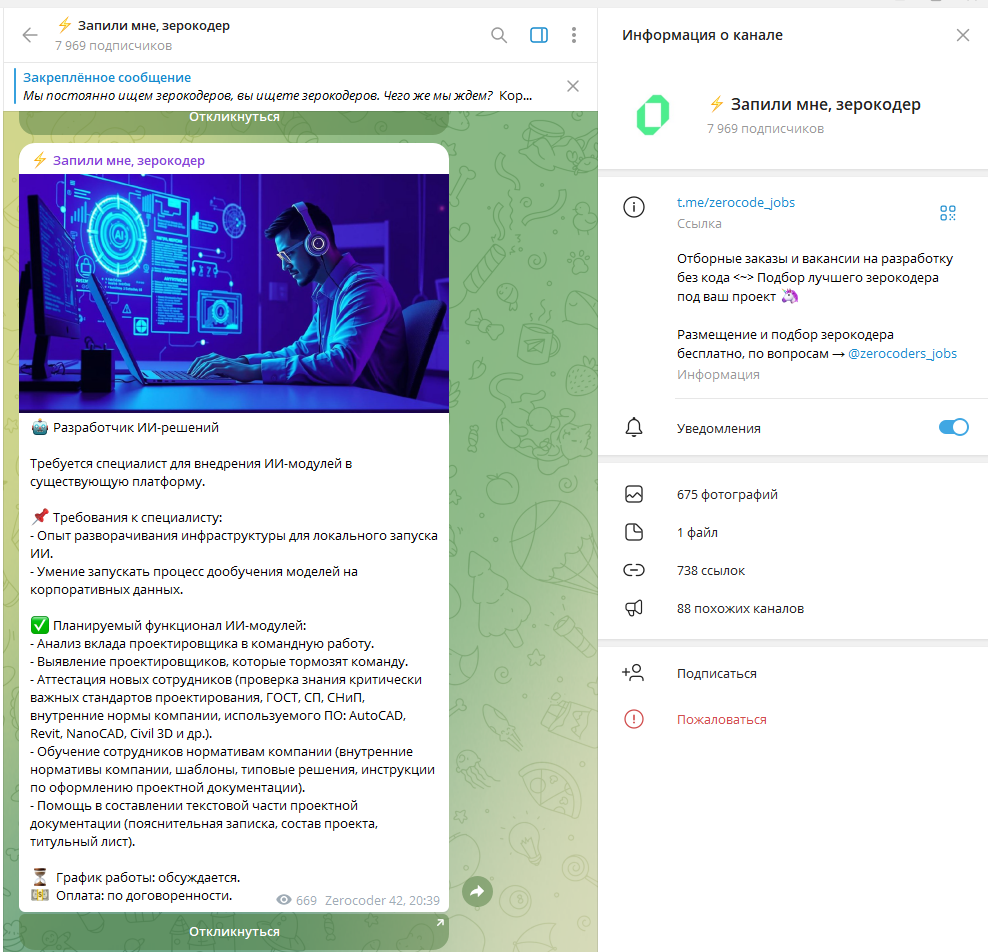Click the 7 969 подписчиков text in the info panel

[765, 129]
